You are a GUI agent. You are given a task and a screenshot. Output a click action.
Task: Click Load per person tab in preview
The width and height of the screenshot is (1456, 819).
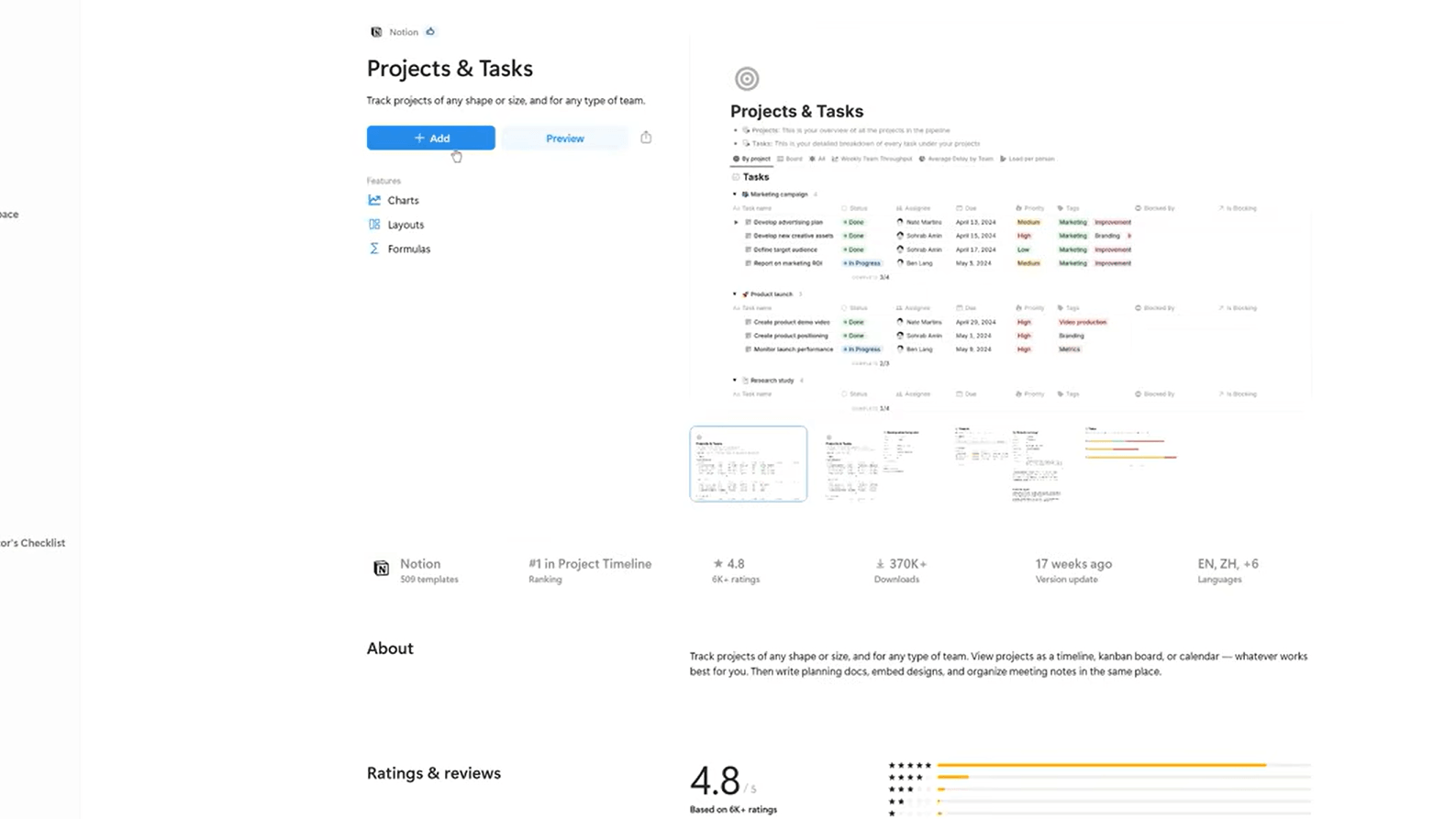pyautogui.click(x=1028, y=159)
